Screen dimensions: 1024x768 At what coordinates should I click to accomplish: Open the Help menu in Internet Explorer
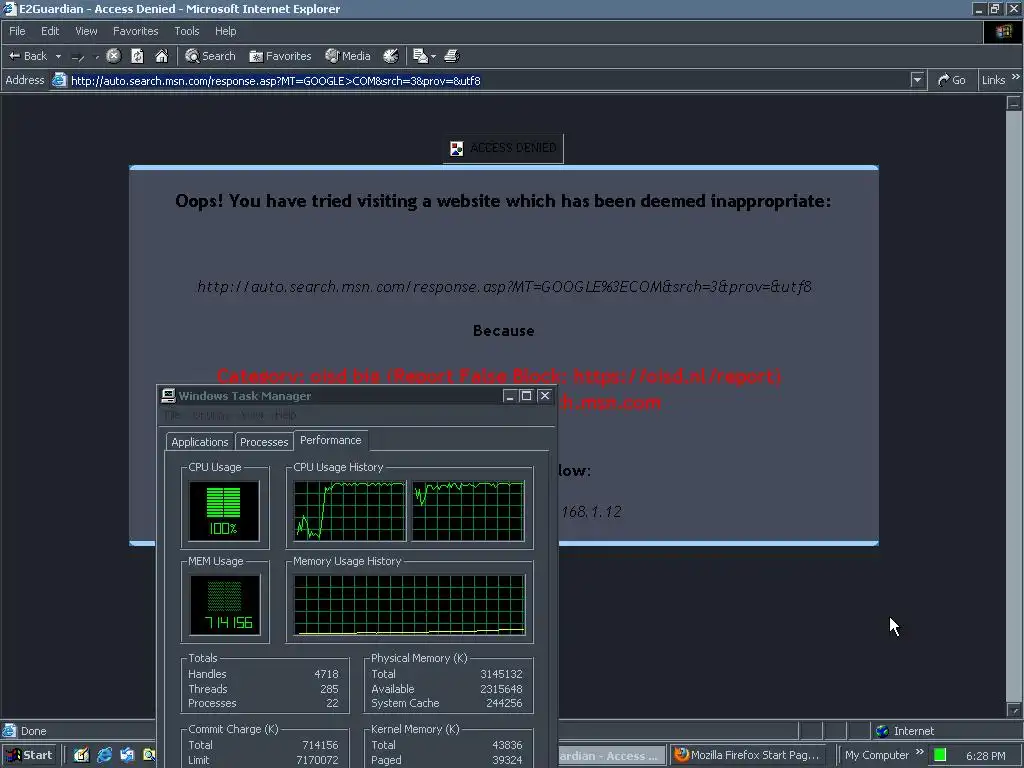(x=225, y=31)
